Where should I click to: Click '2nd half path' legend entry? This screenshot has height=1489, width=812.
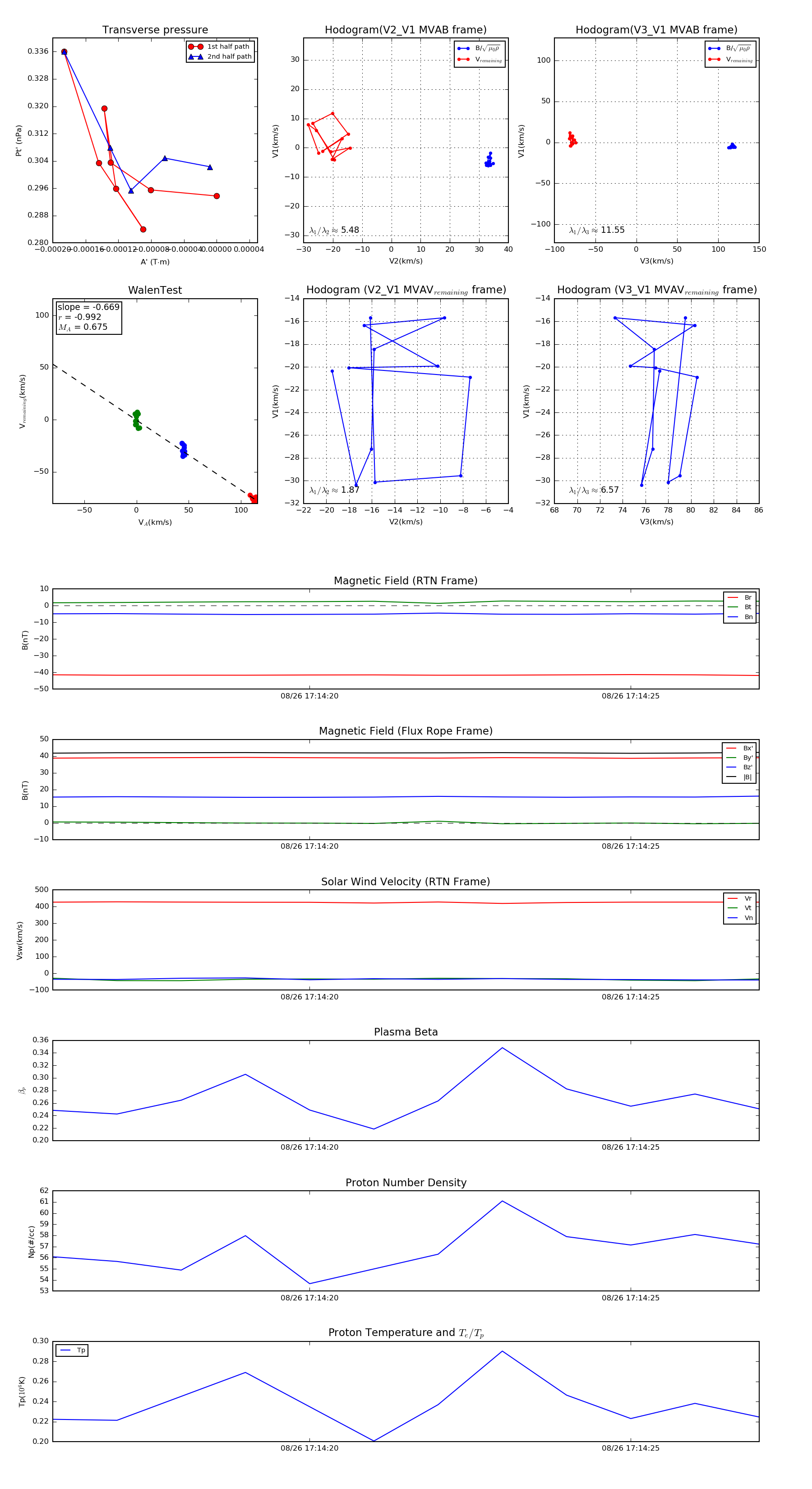[x=220, y=57]
